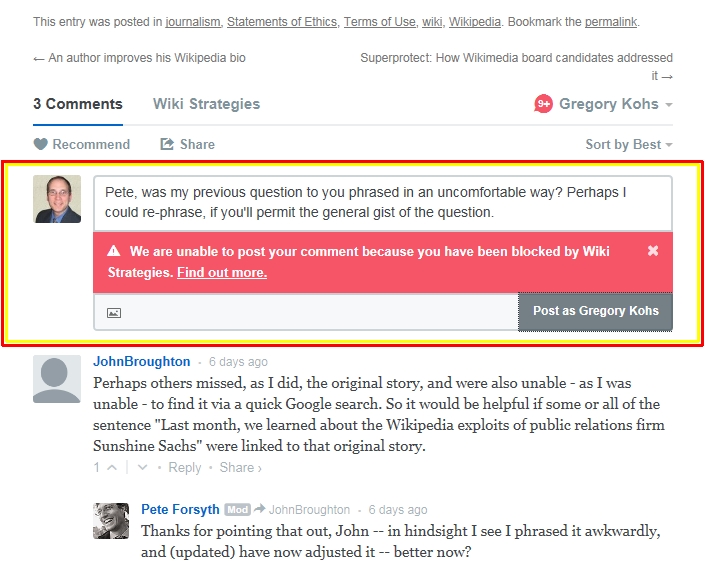Dismiss the red blocked-comment warning
The width and height of the screenshot is (706, 572).
point(653,251)
